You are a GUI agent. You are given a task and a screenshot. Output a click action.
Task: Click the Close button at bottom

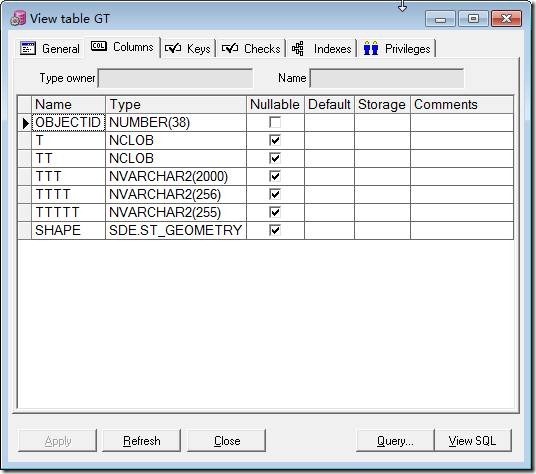[x=227, y=441]
